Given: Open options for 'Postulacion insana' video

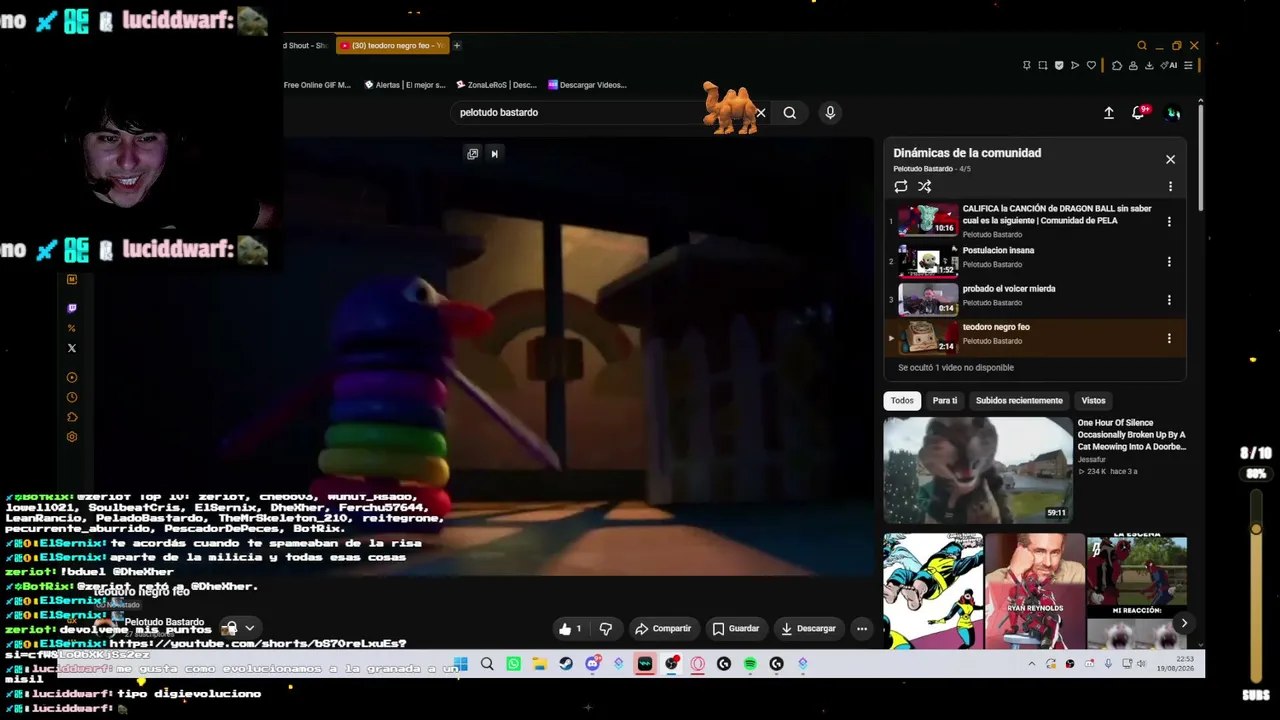Looking at the screenshot, I should [1169, 262].
